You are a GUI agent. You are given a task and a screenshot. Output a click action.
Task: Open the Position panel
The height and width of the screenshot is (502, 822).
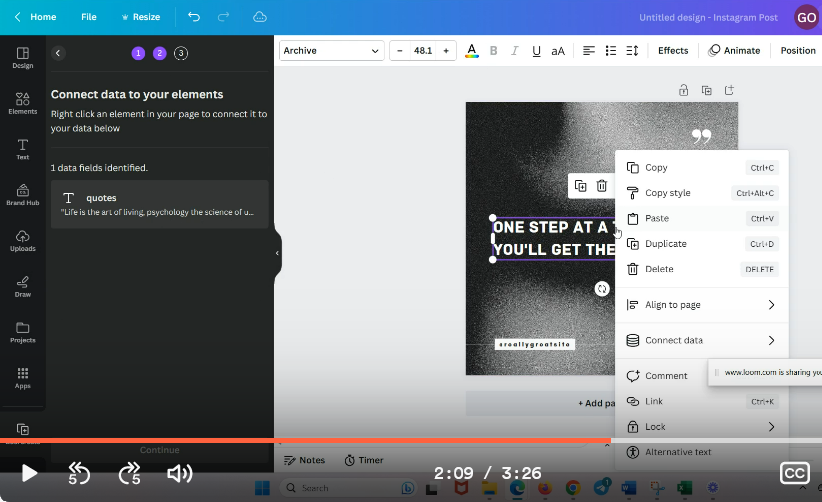coord(798,50)
